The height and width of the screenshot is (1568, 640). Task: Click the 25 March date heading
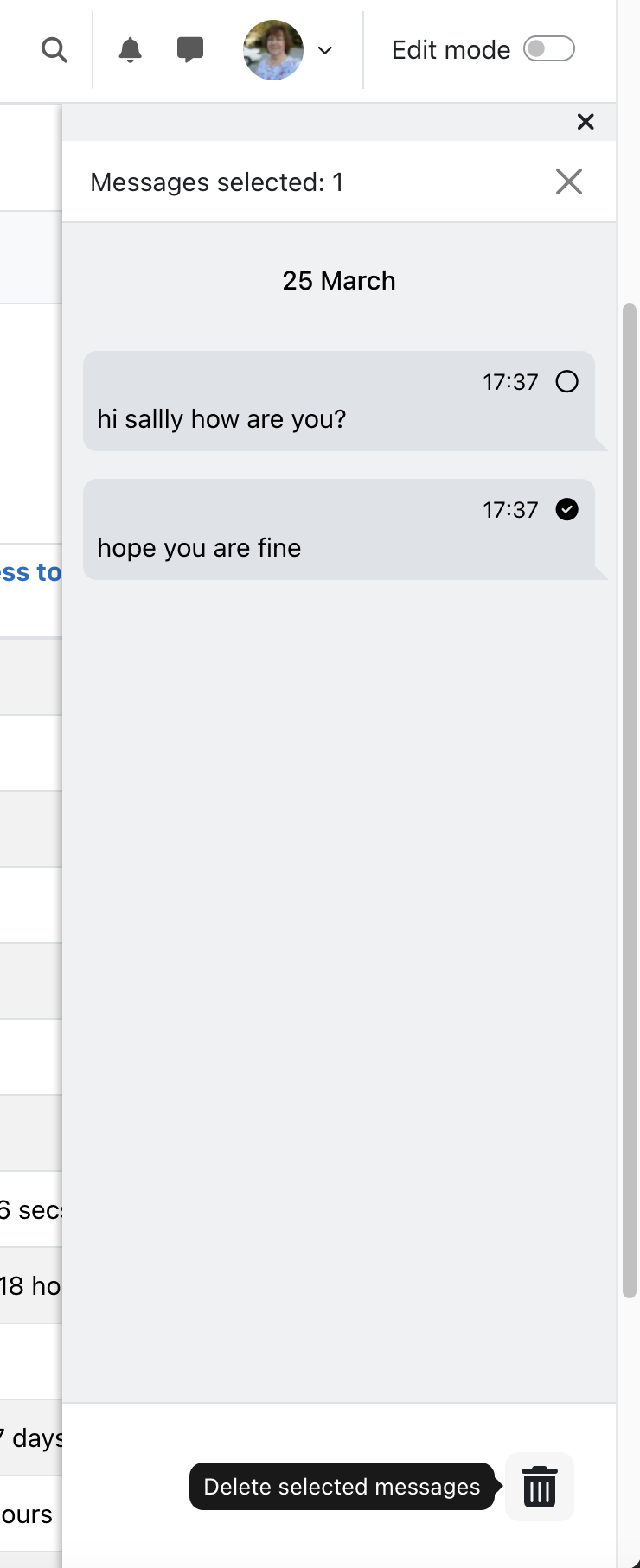click(339, 281)
